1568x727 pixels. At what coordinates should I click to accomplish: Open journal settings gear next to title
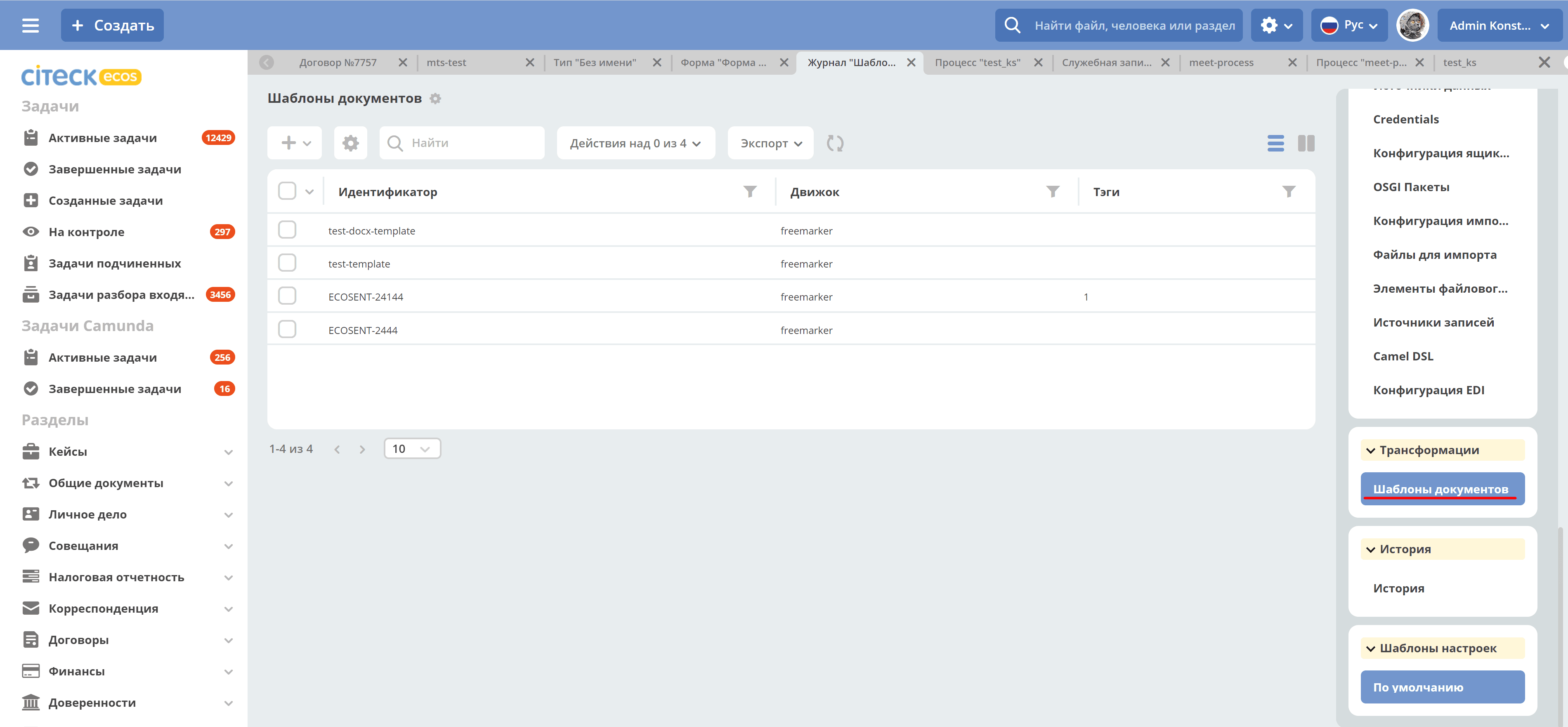tap(435, 99)
